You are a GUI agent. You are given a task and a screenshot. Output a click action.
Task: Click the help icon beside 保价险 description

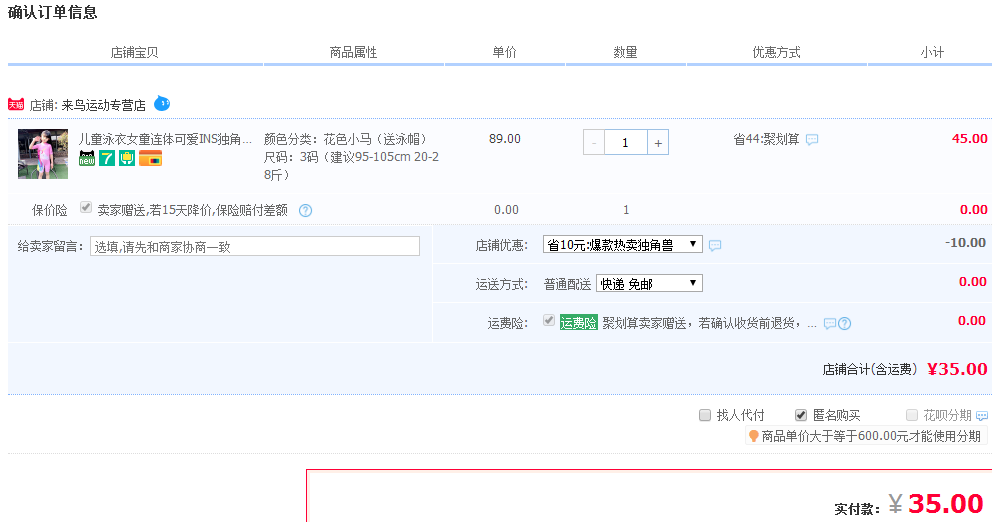click(x=306, y=211)
